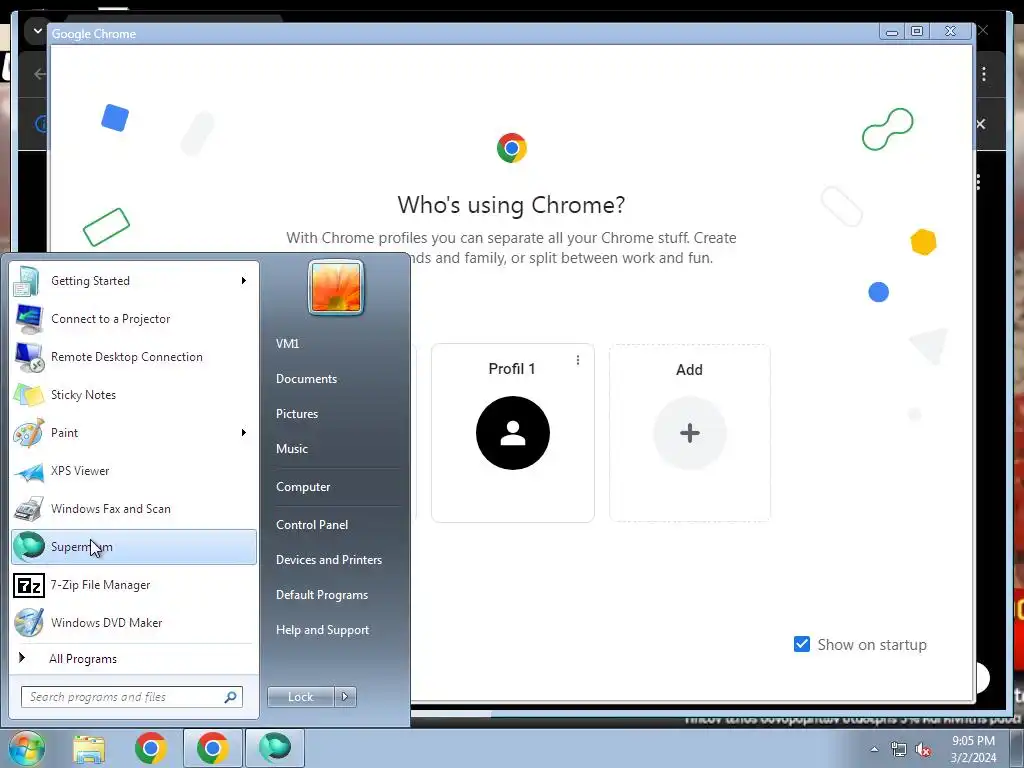1024x768 pixels.
Task: Click the background browser tab-search chevron
Action: (x=37, y=31)
